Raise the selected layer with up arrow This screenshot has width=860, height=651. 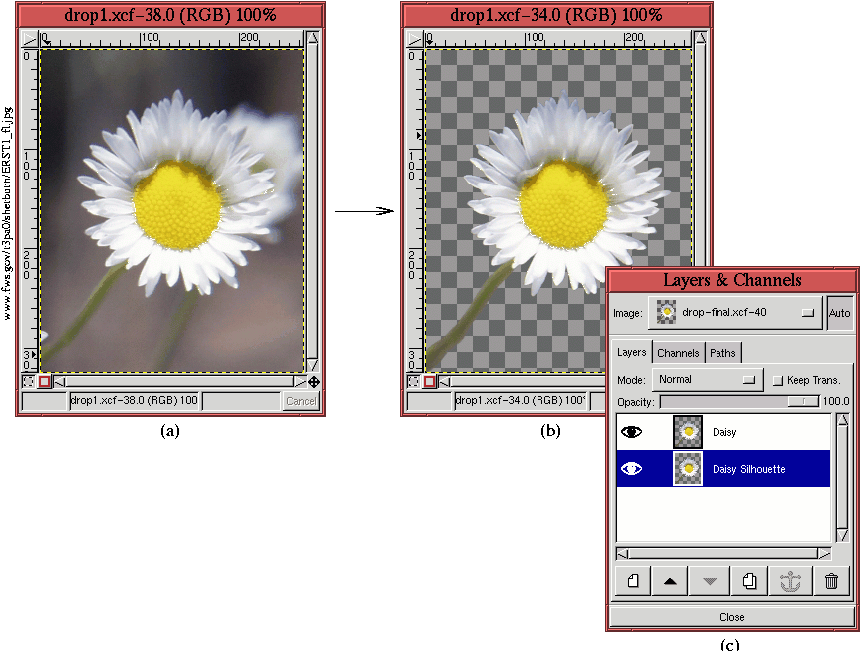[x=671, y=581]
